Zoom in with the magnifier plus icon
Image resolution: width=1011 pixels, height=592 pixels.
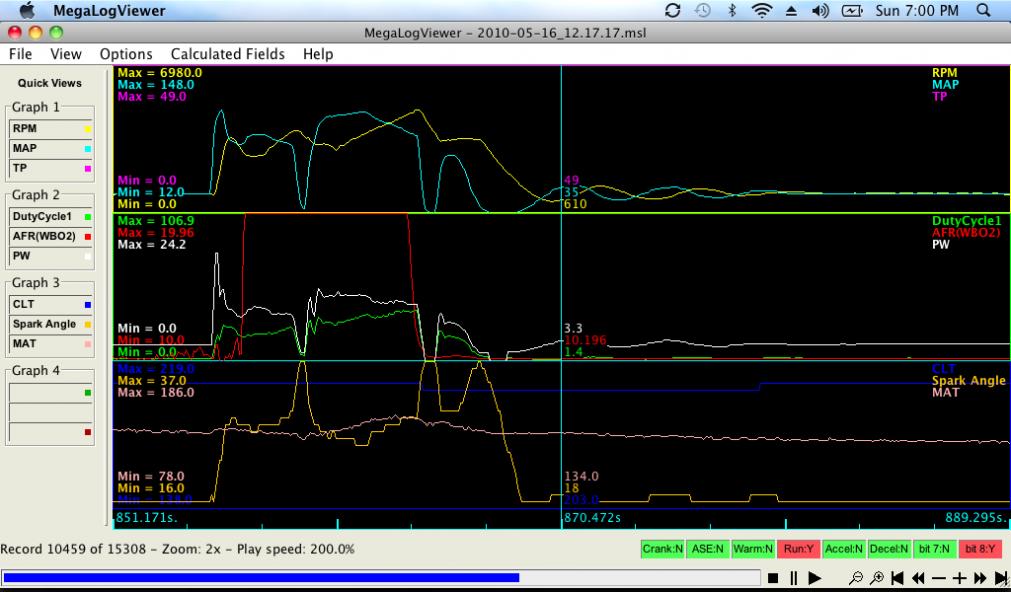pos(877,578)
